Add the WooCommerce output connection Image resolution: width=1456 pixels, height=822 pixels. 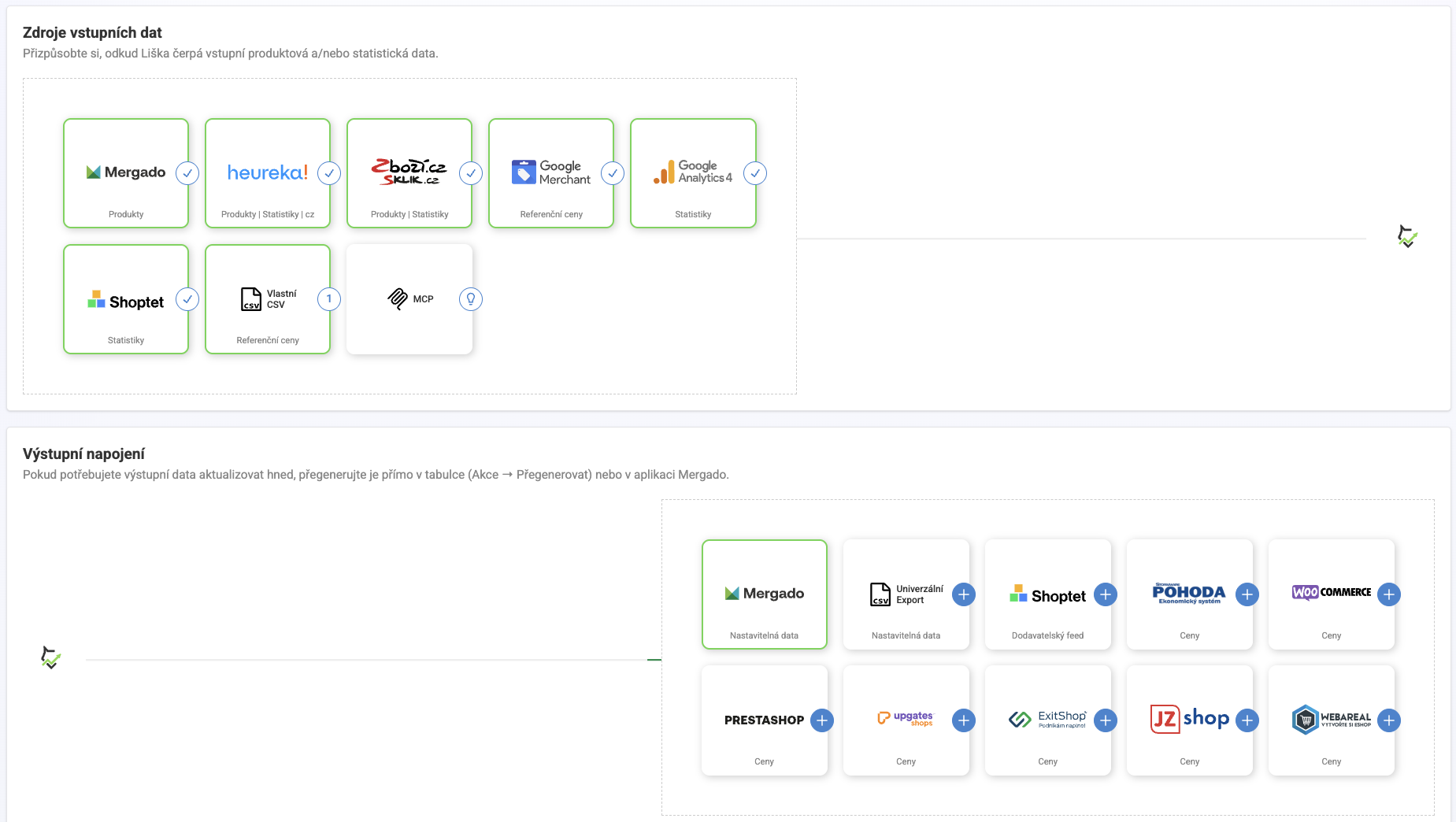(x=1389, y=594)
